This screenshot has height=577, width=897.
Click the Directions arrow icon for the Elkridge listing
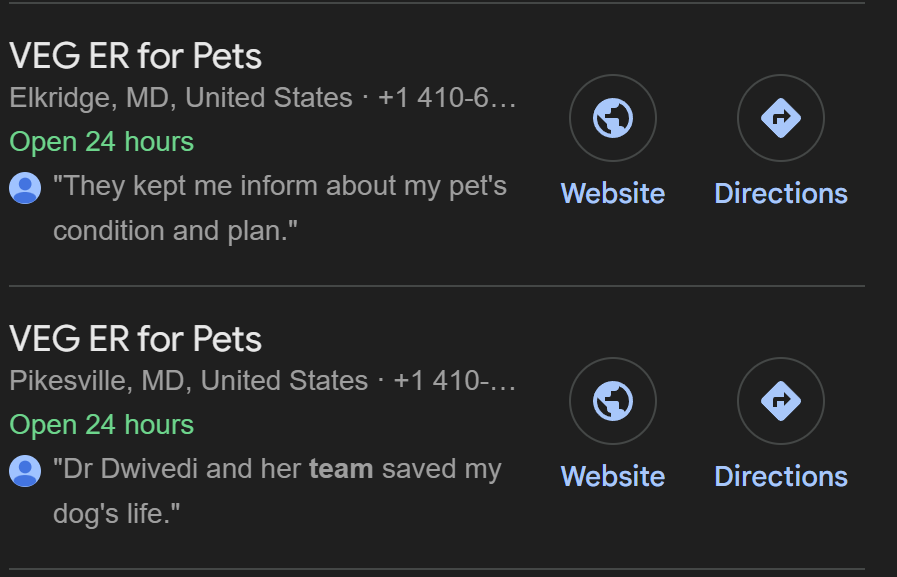point(781,118)
